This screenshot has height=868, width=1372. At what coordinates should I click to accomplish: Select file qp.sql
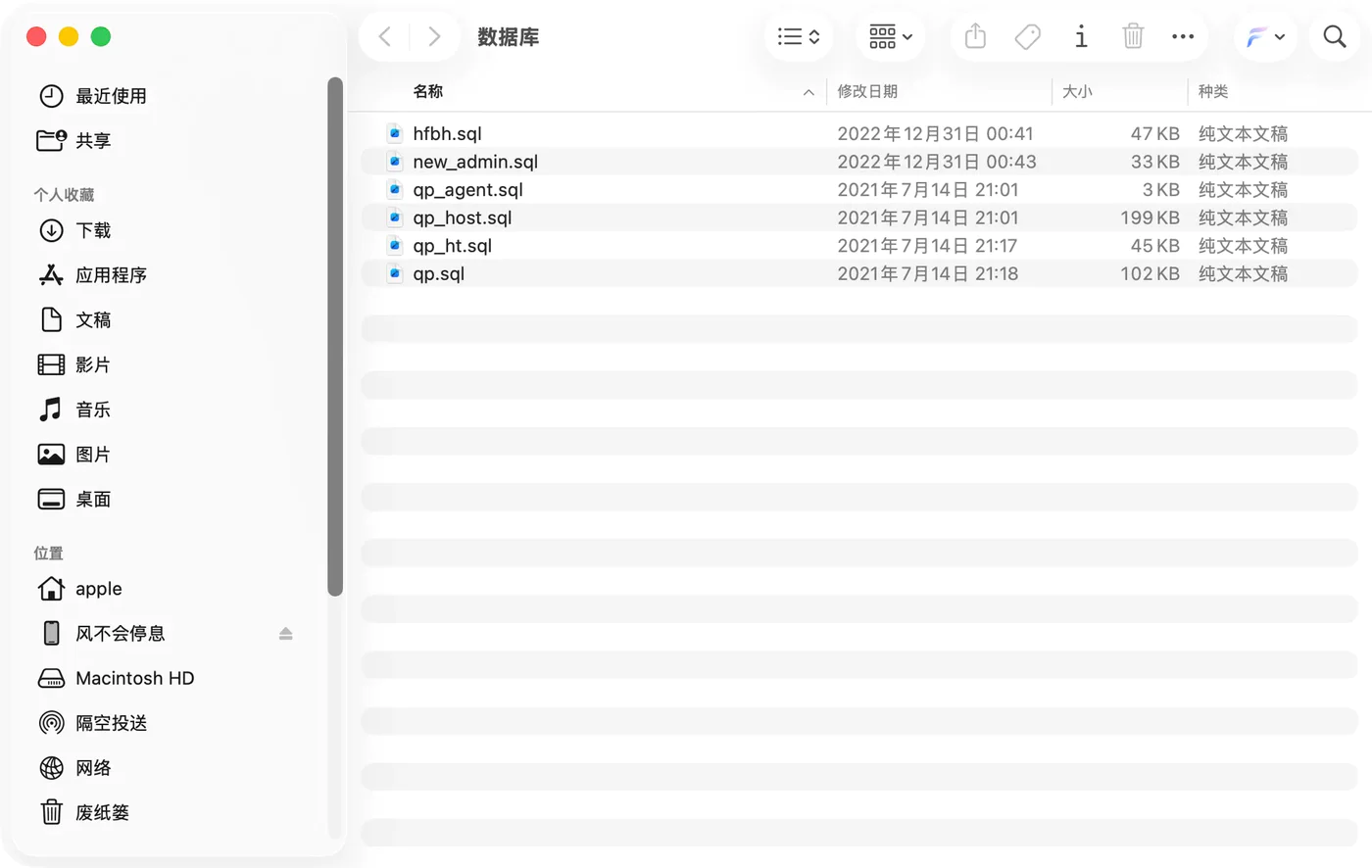859,273
